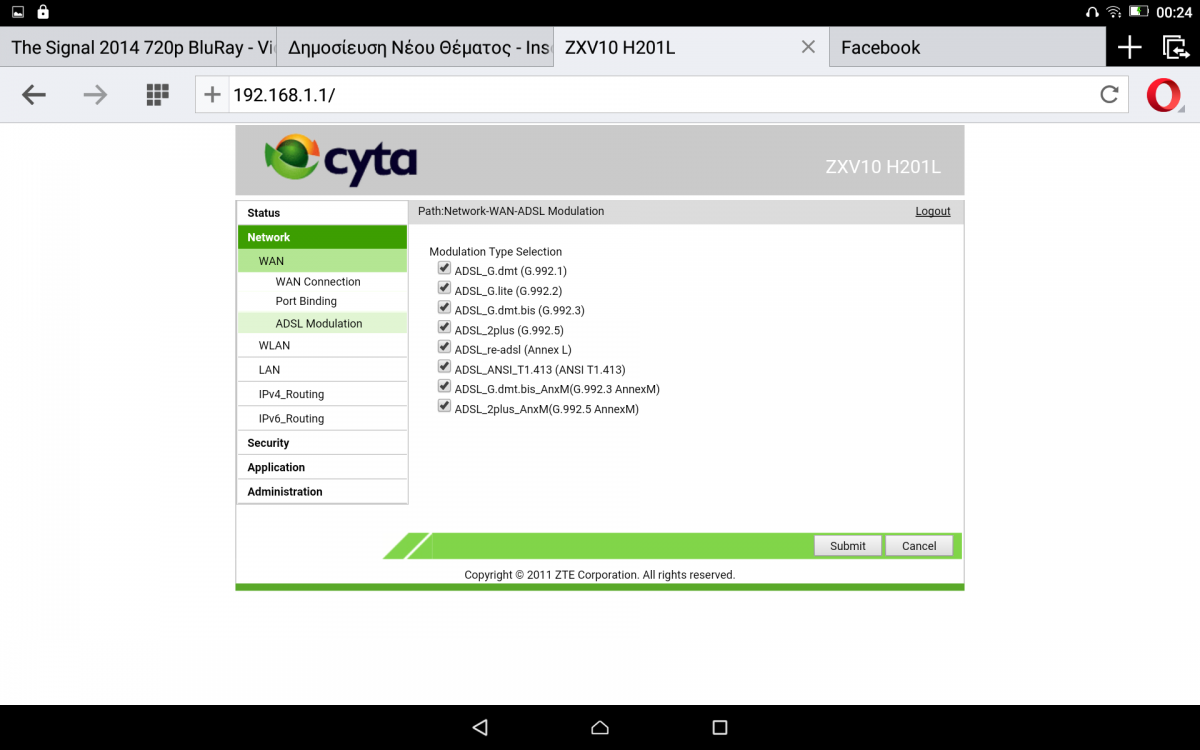This screenshot has height=750, width=1200.
Task: Go back with the browser back arrow
Action: pyautogui.click(x=34, y=95)
